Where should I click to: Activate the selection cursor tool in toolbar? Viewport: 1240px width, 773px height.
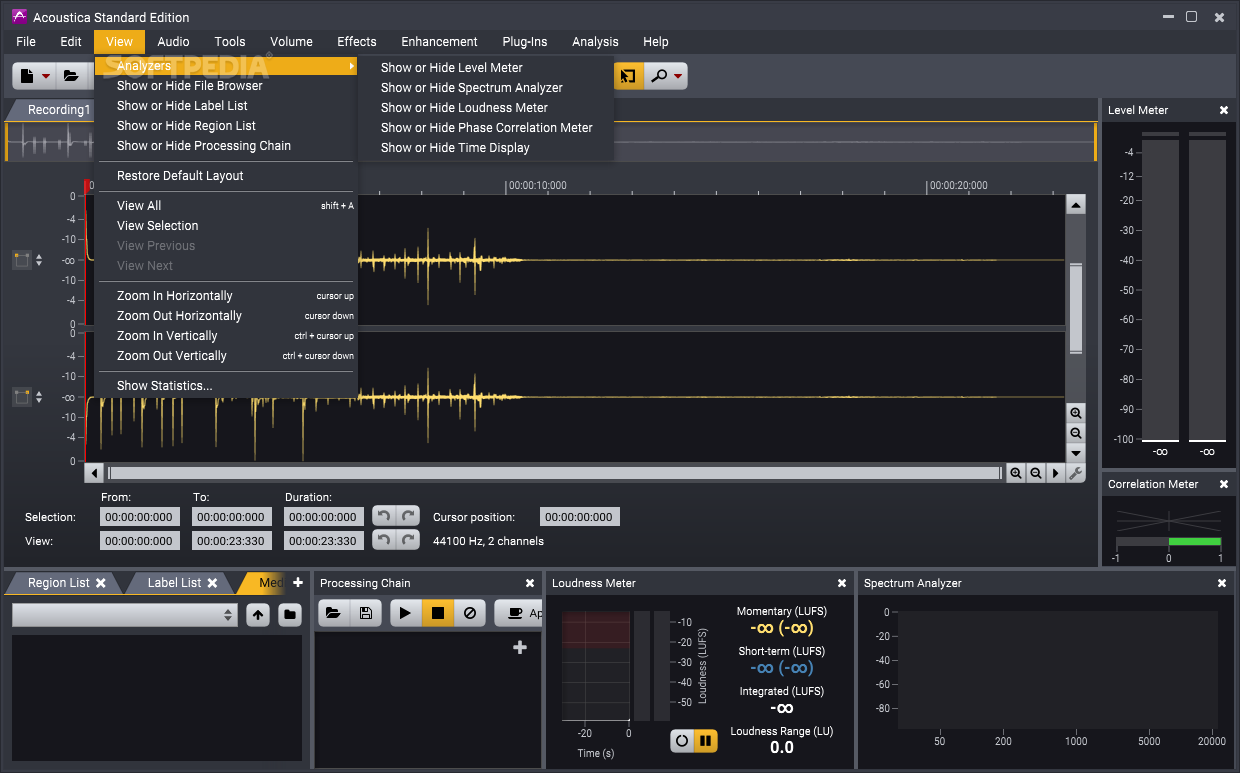[628, 75]
